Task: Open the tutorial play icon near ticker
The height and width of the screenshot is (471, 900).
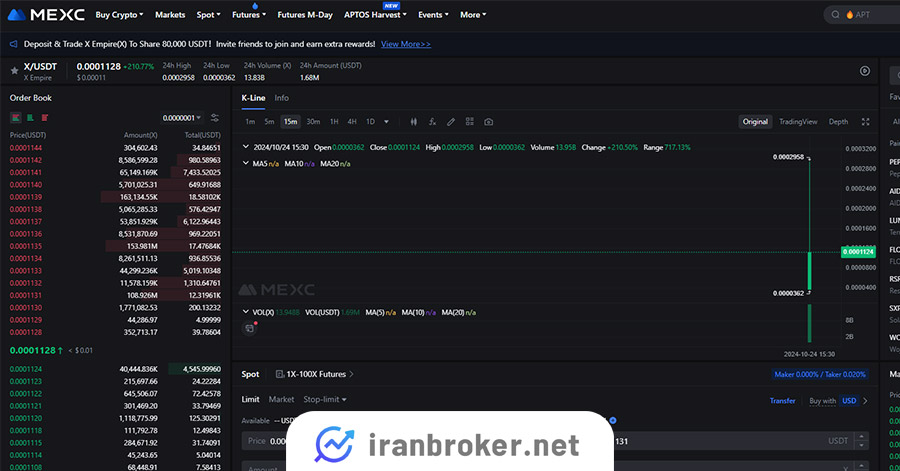Action: pyautogui.click(x=865, y=71)
